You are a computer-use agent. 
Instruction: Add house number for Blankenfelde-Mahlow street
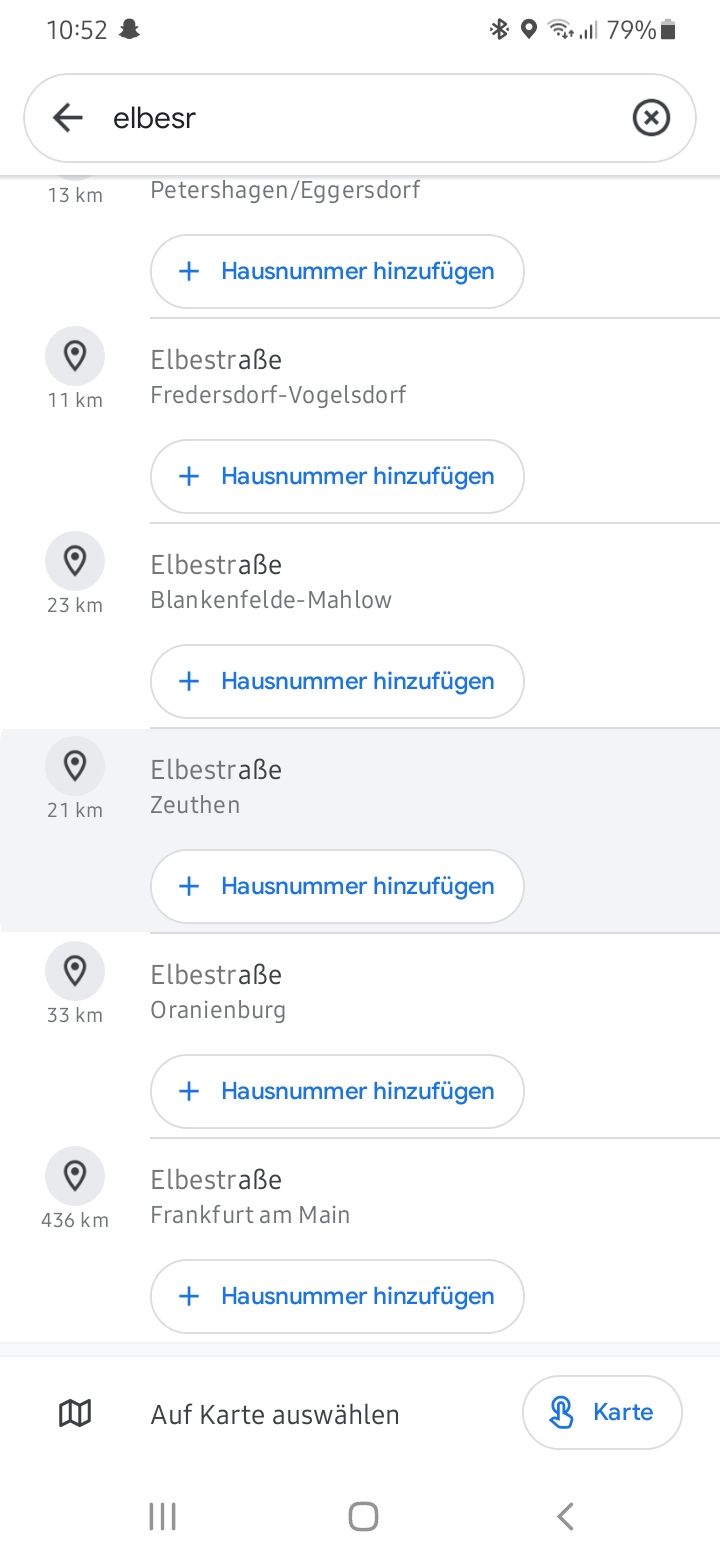(337, 681)
